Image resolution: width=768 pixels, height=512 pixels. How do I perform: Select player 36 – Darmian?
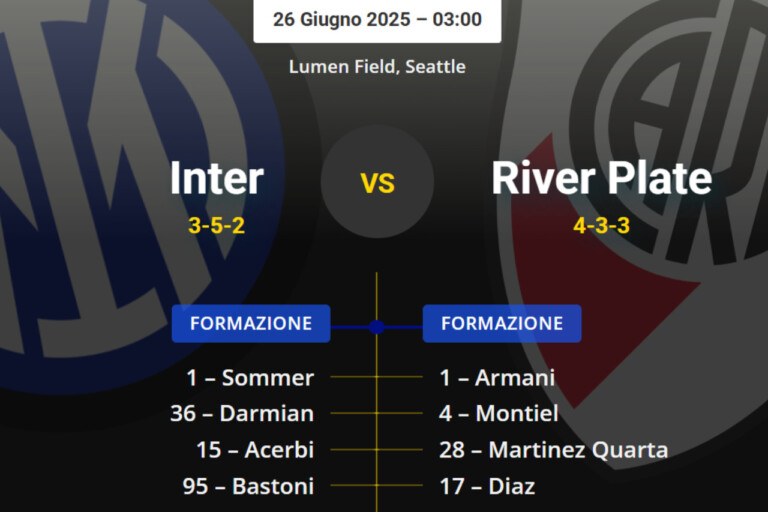242,413
